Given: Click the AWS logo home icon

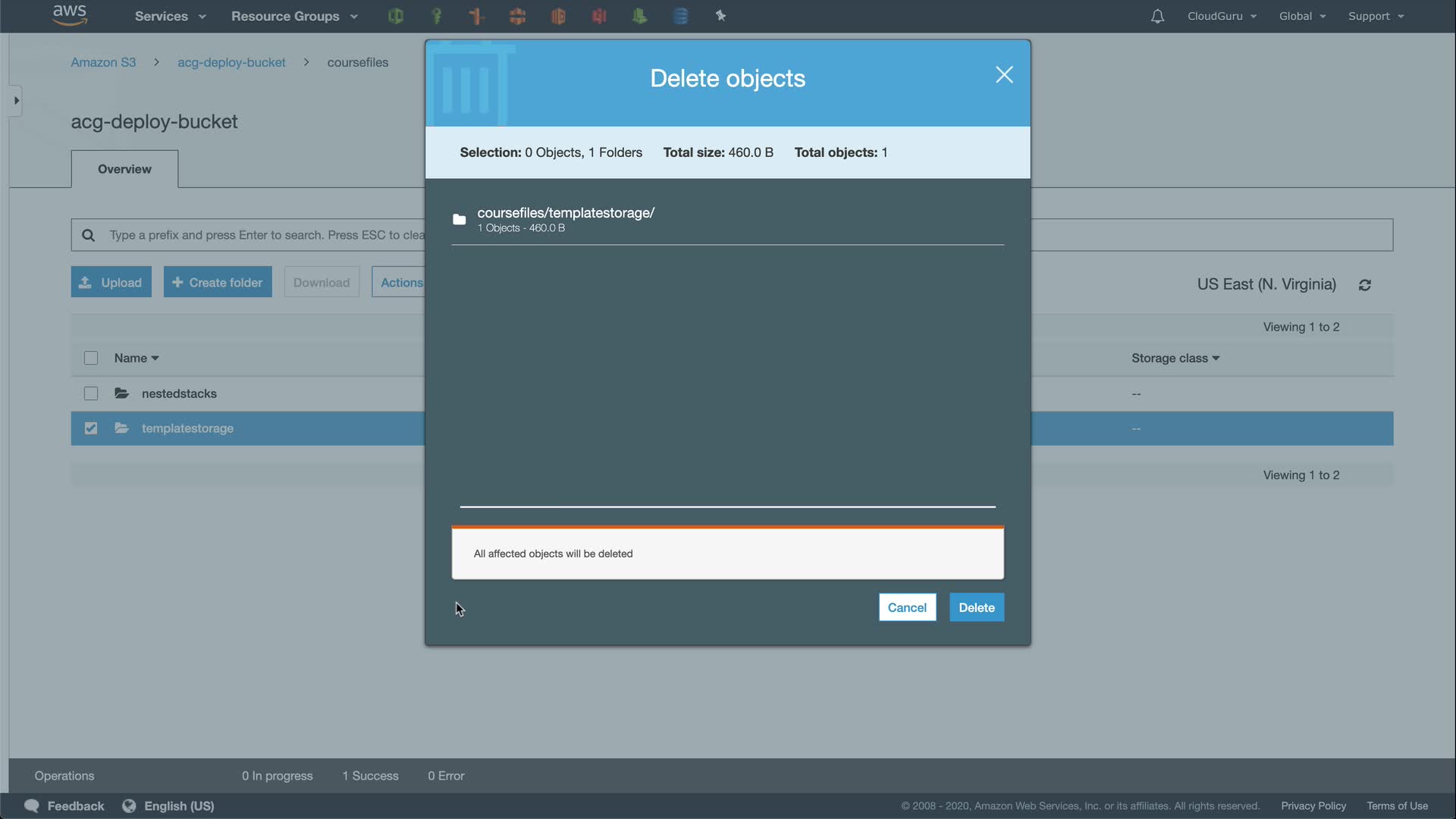Looking at the screenshot, I should (70, 15).
